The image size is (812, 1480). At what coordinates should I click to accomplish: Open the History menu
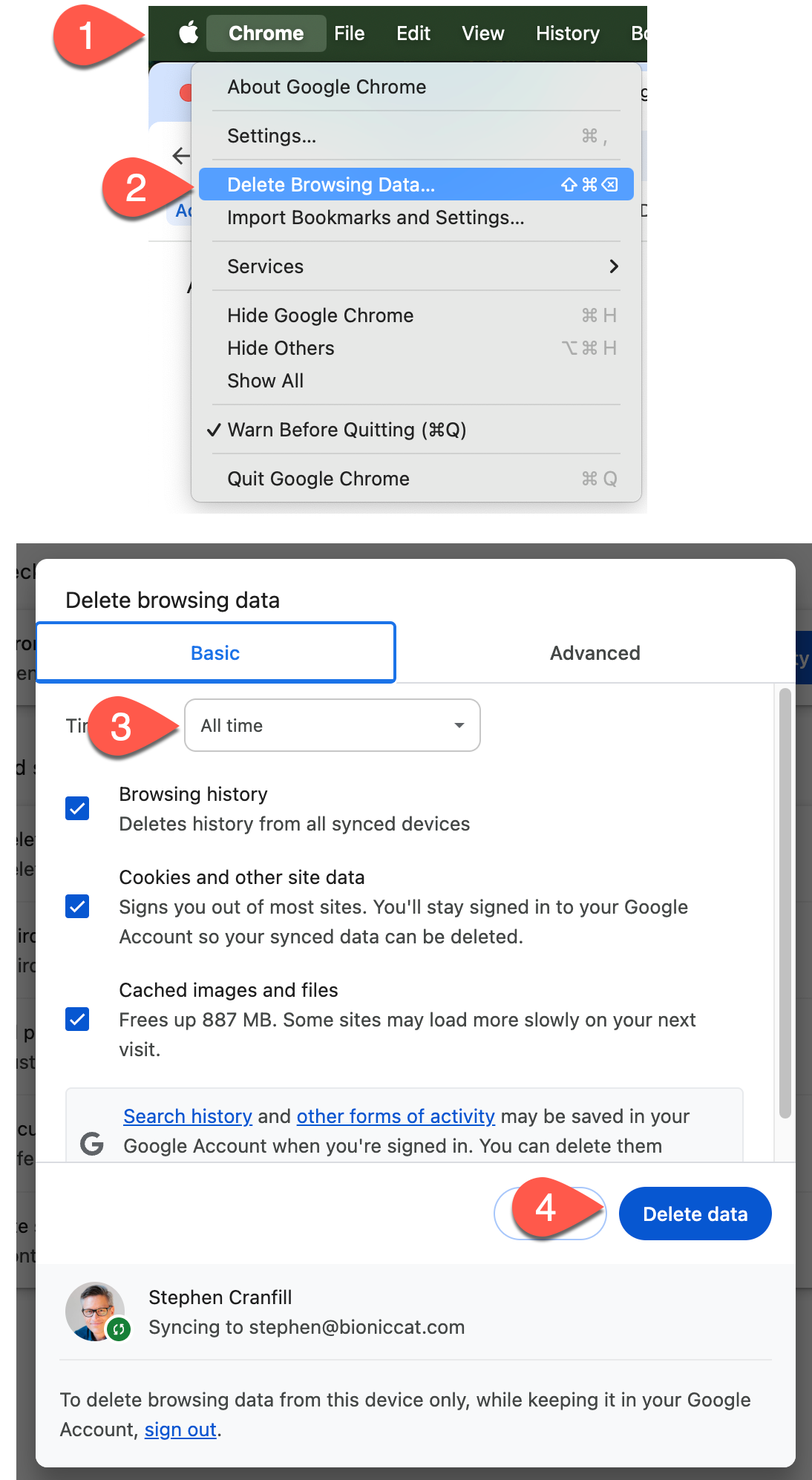click(568, 33)
